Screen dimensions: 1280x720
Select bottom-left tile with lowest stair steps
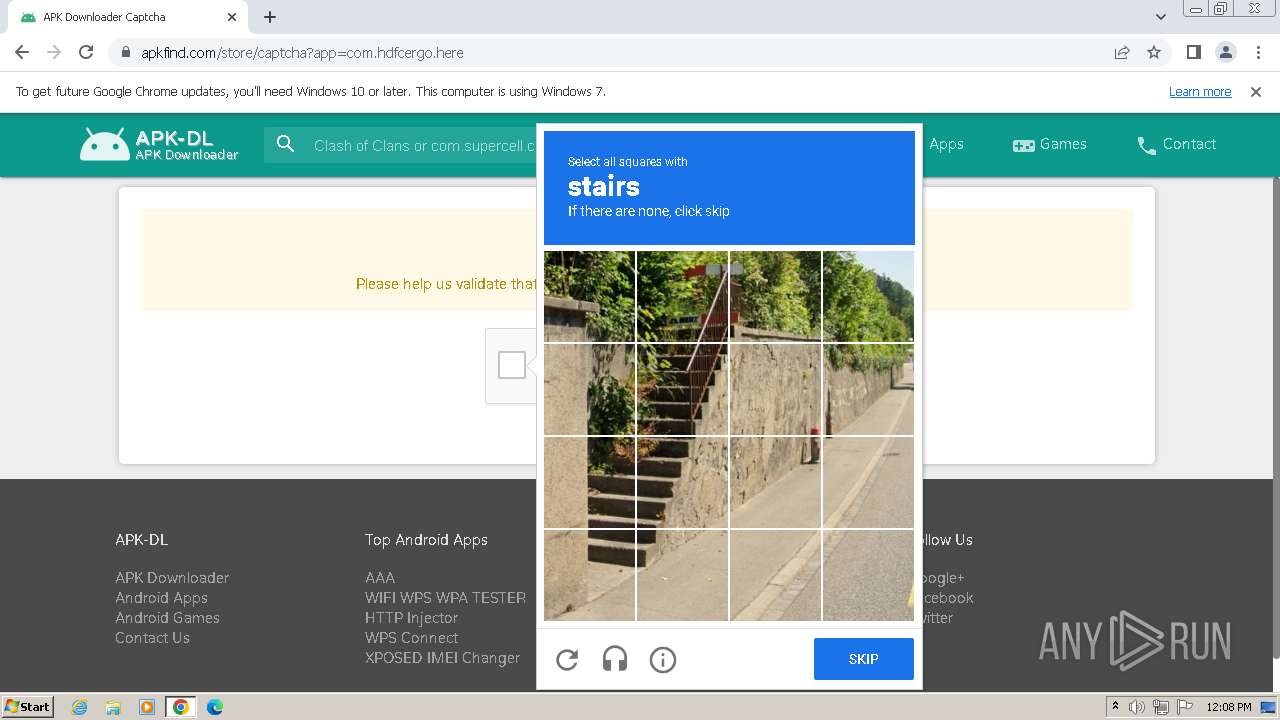point(589,575)
